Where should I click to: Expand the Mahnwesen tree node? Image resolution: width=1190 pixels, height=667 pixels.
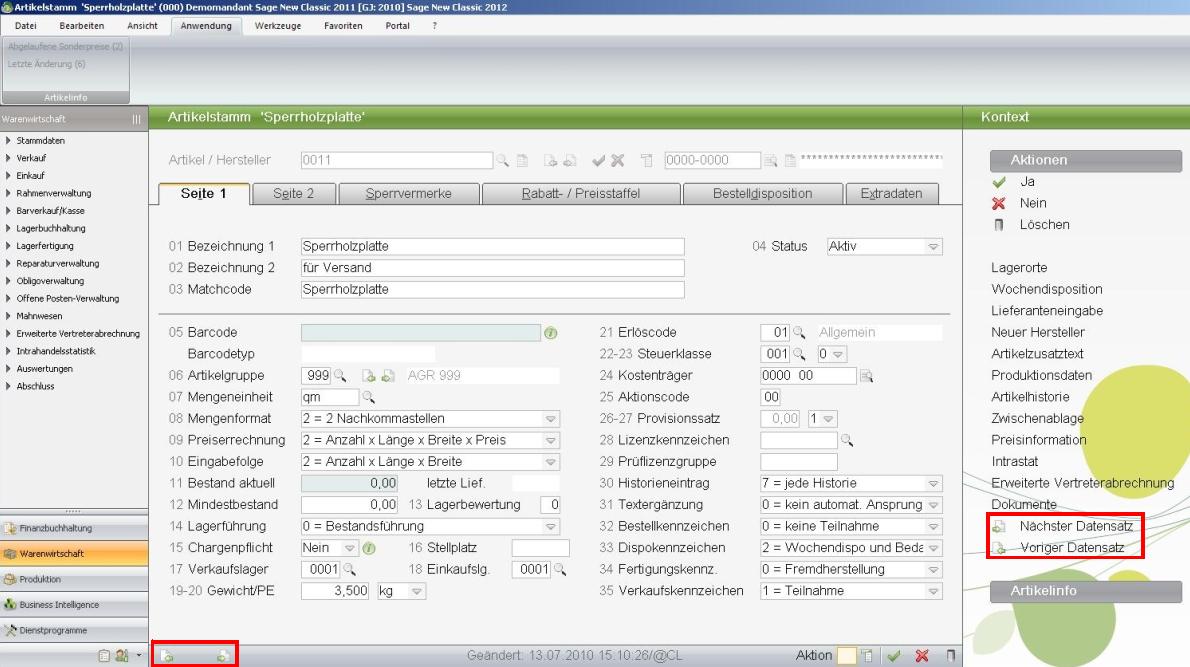[x=8, y=316]
